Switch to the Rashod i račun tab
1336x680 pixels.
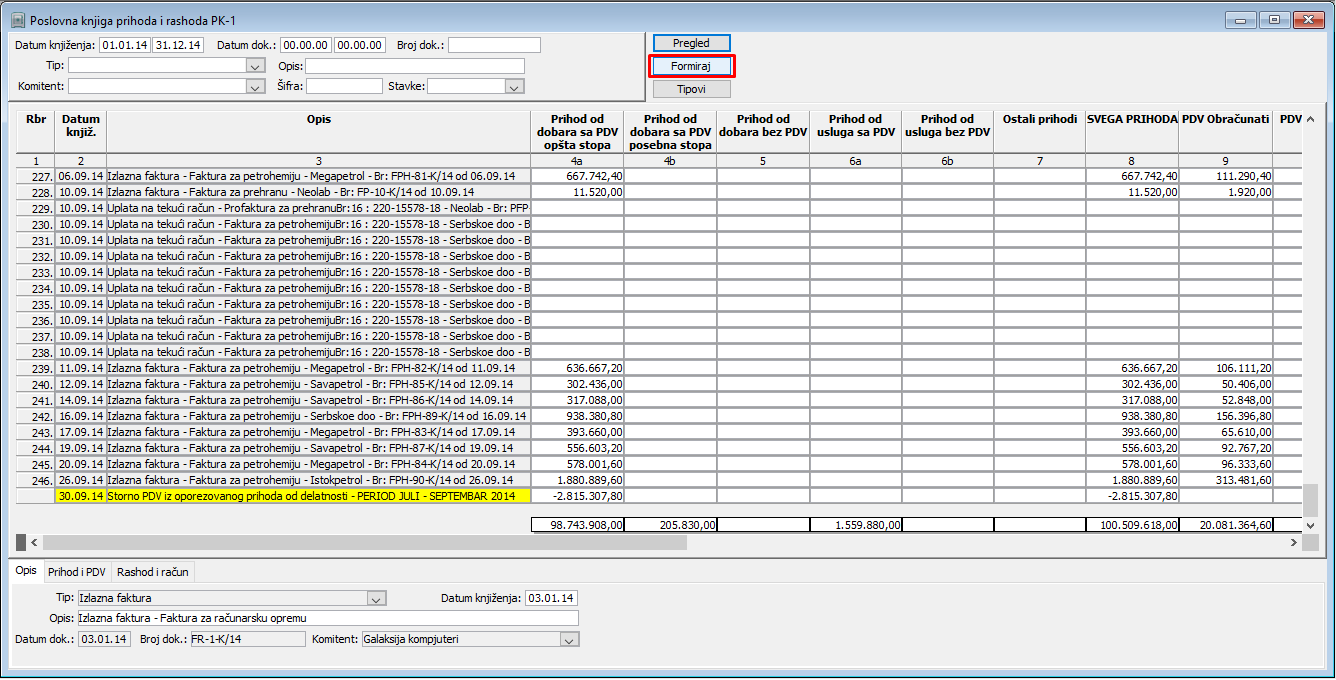point(152,572)
